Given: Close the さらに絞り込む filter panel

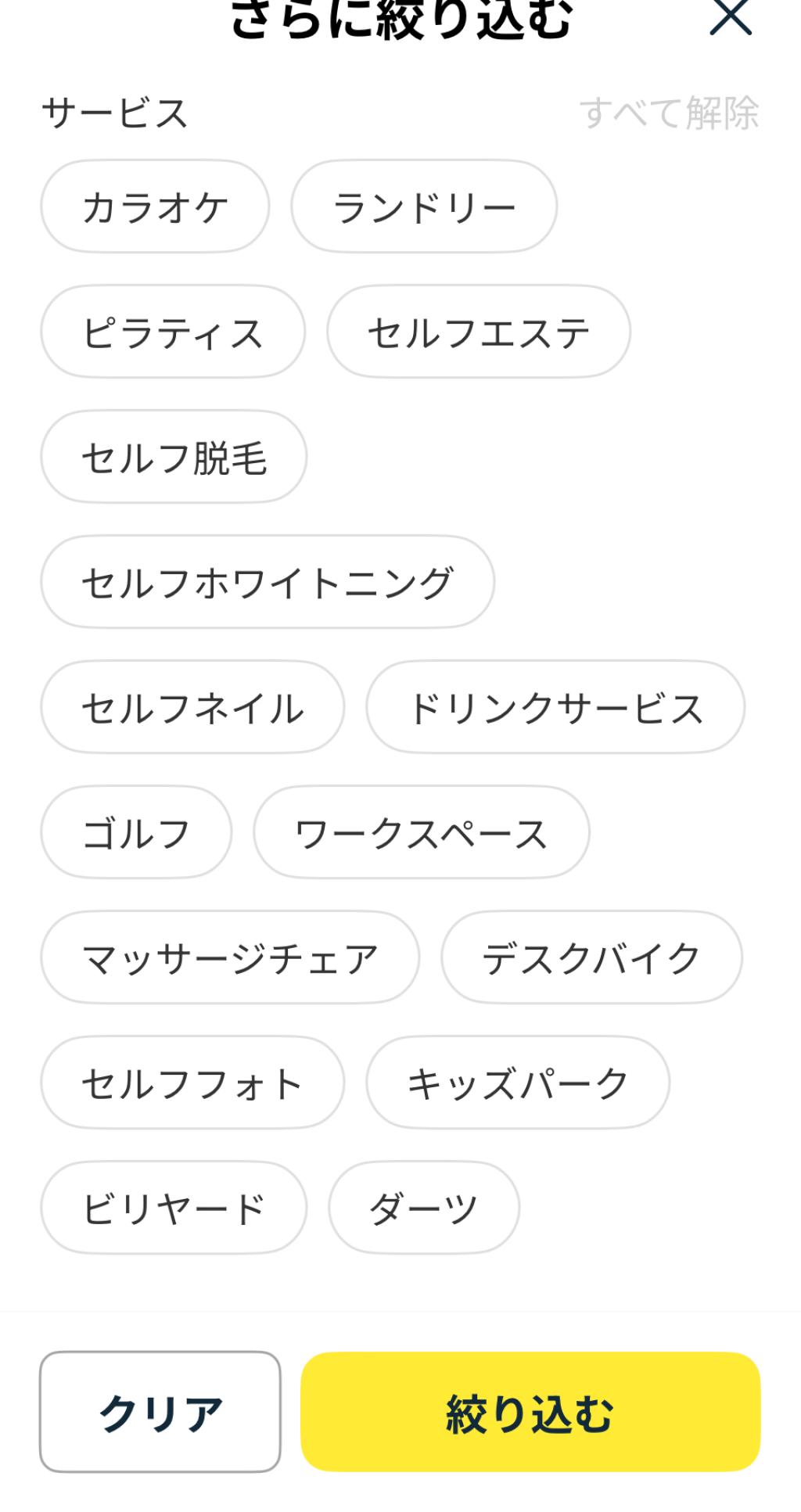Looking at the screenshot, I should point(730,17).
